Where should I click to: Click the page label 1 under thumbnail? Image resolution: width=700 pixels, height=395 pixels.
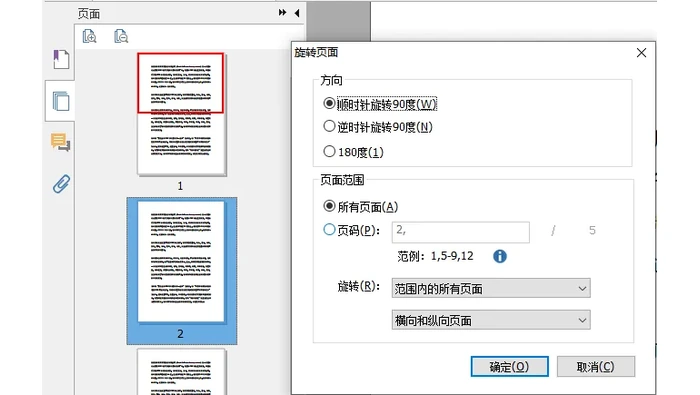[180, 186]
